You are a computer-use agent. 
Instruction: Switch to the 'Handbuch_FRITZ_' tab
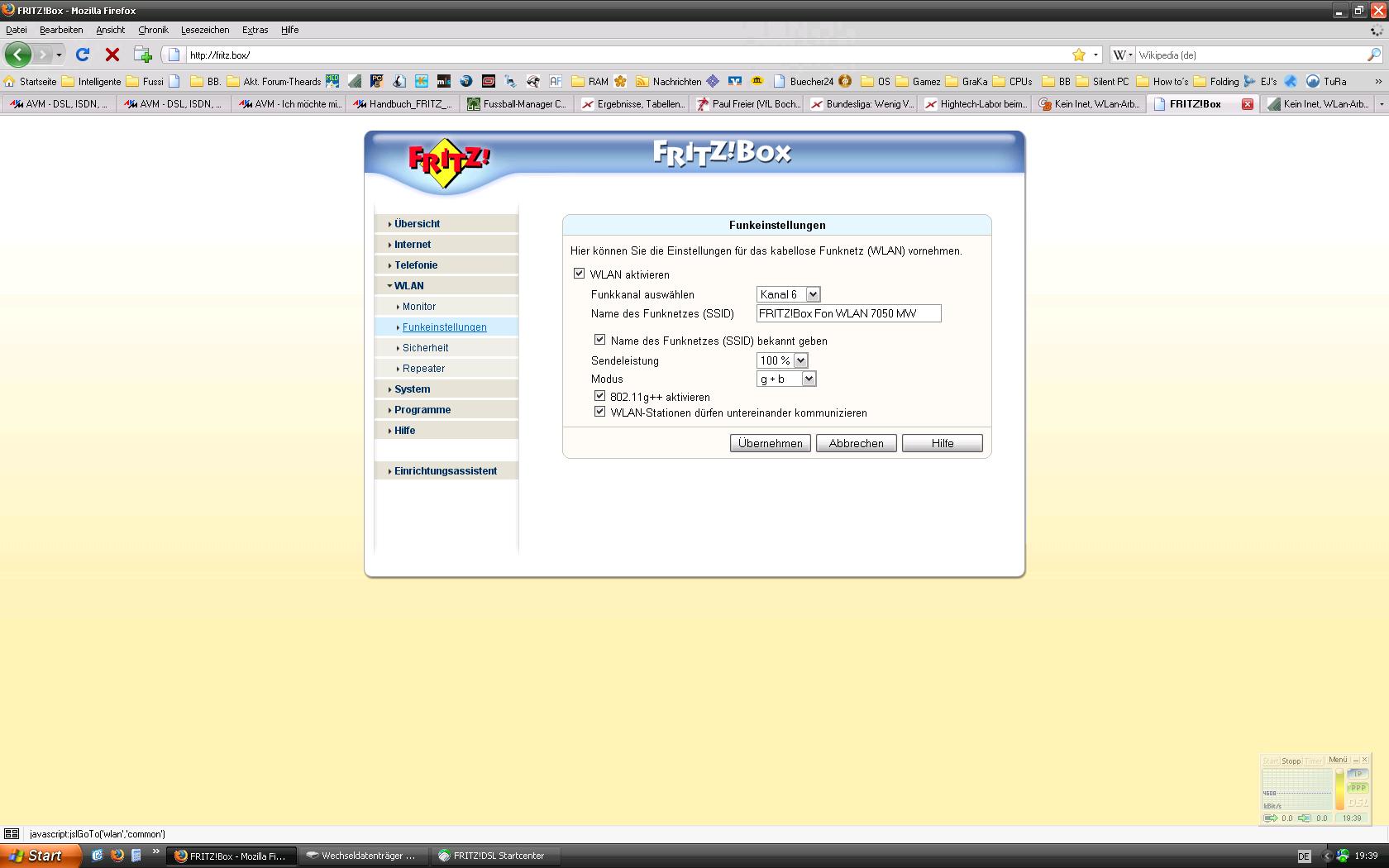[x=403, y=104]
